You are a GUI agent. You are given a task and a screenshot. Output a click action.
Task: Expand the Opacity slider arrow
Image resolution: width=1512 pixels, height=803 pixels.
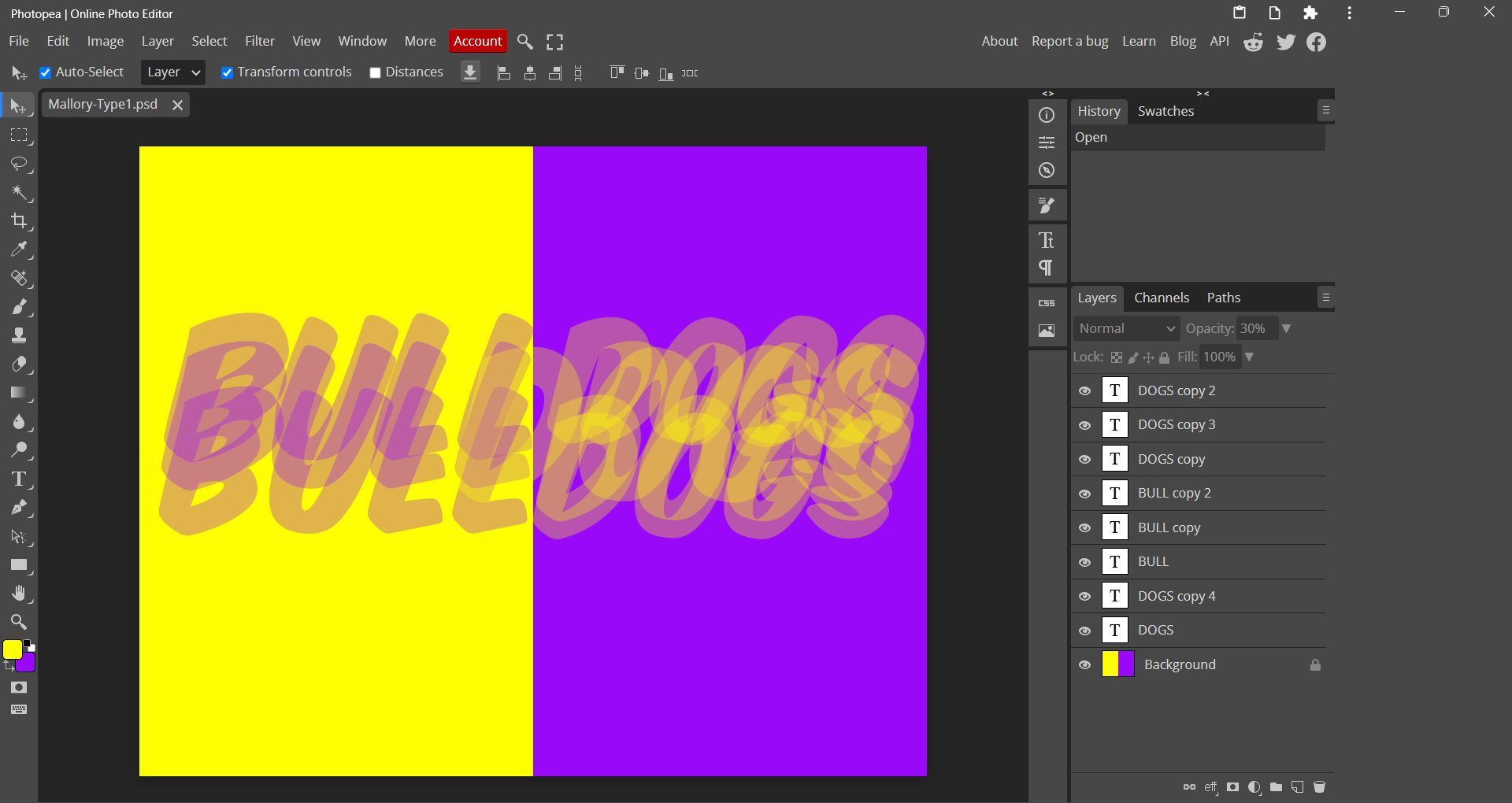tap(1286, 328)
